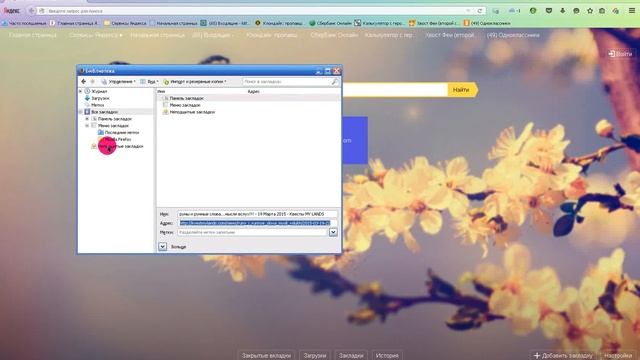Open the (49) Одноклассники bookmark in the bookmarks bar
Viewport: 640px width, 360px height.
tap(487, 23)
